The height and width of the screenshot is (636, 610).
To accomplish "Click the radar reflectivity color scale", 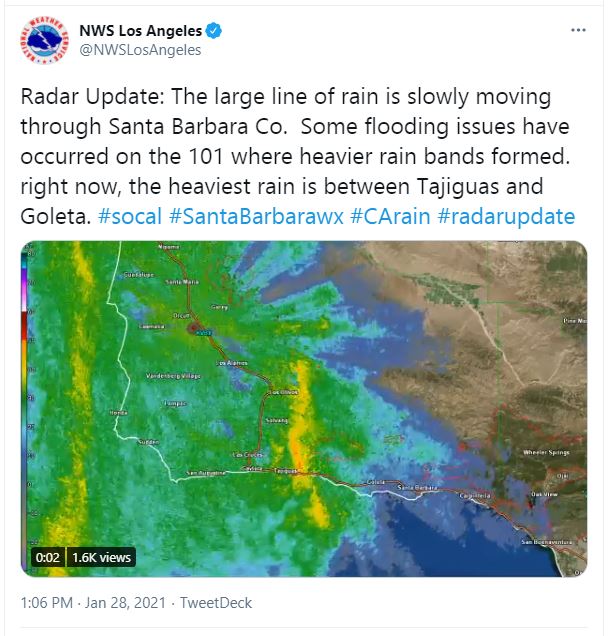I will point(25,406).
